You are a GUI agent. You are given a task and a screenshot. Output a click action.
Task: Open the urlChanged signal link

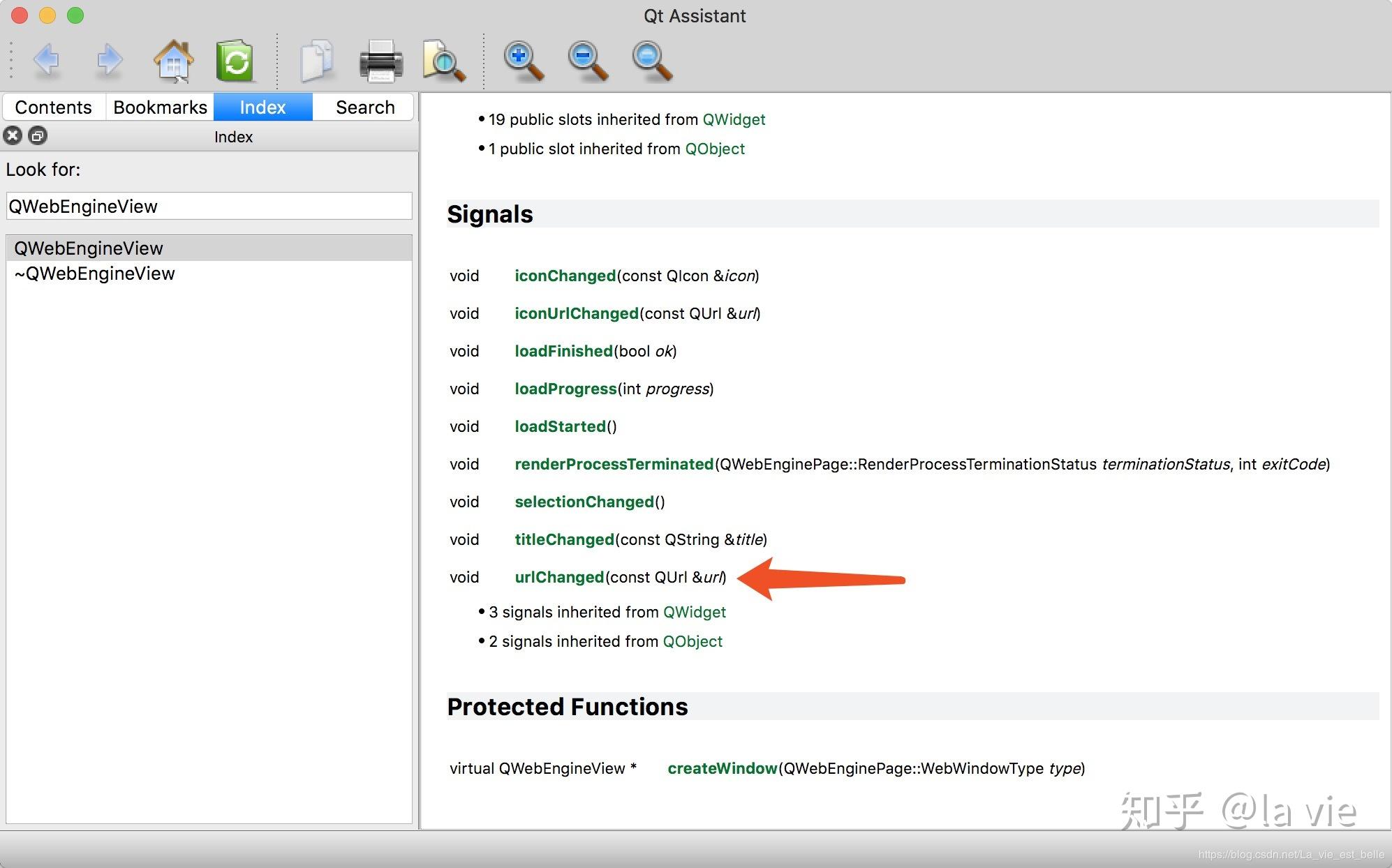[x=559, y=577]
